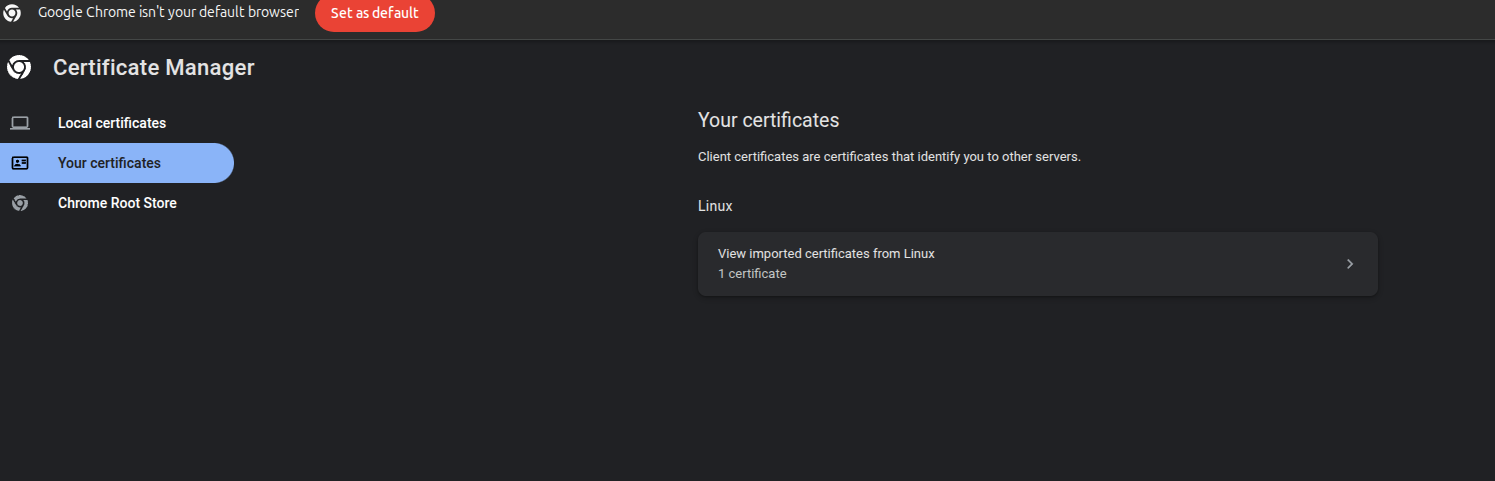This screenshot has width=1495, height=481.
Task: Click the Chrome icon in the default browser infobar
Action: pos(12,14)
